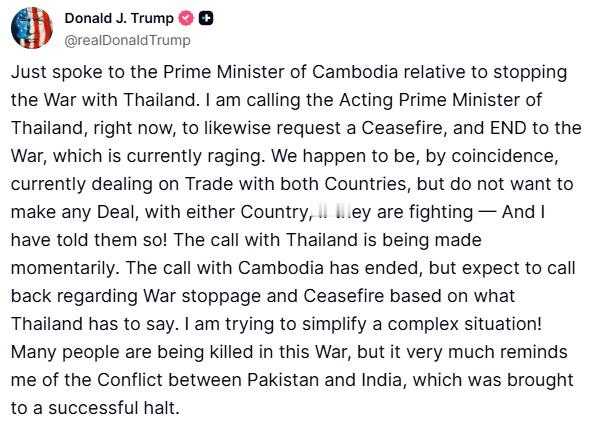Click the phrase 'simplify a complex situation!'
This screenshot has width=596, height=421.
point(422,324)
